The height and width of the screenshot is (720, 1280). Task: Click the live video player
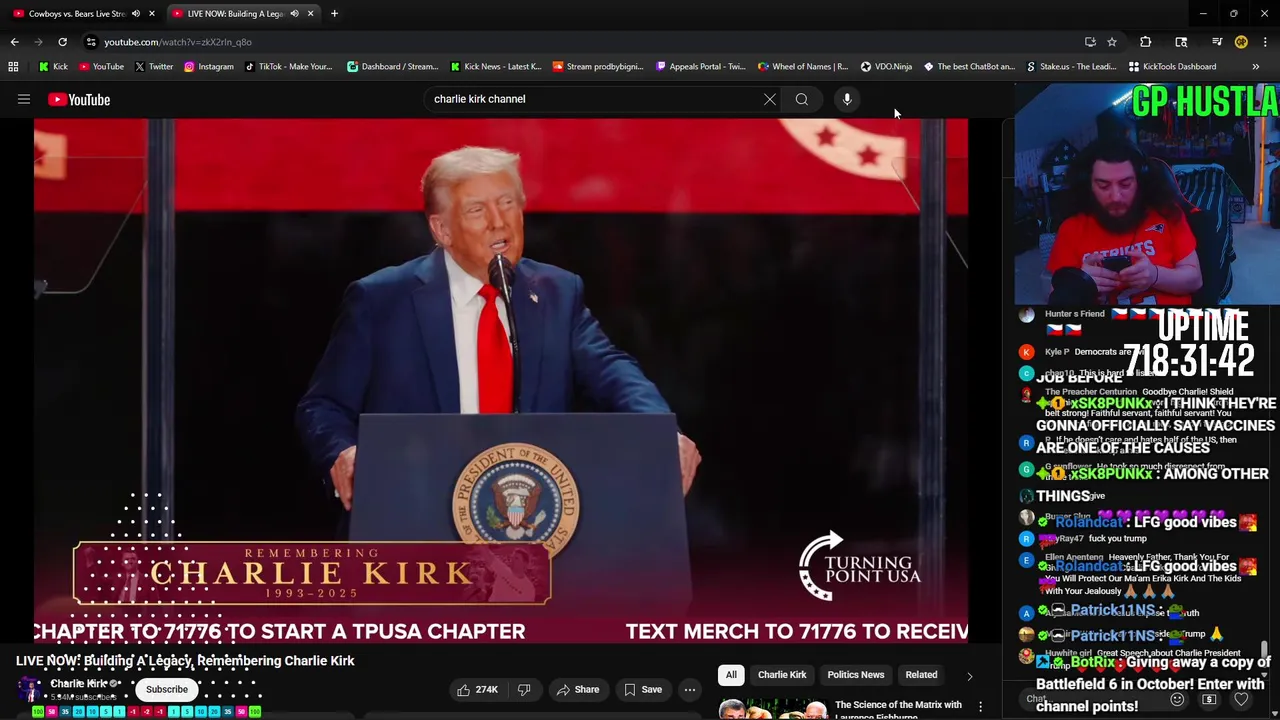click(501, 380)
